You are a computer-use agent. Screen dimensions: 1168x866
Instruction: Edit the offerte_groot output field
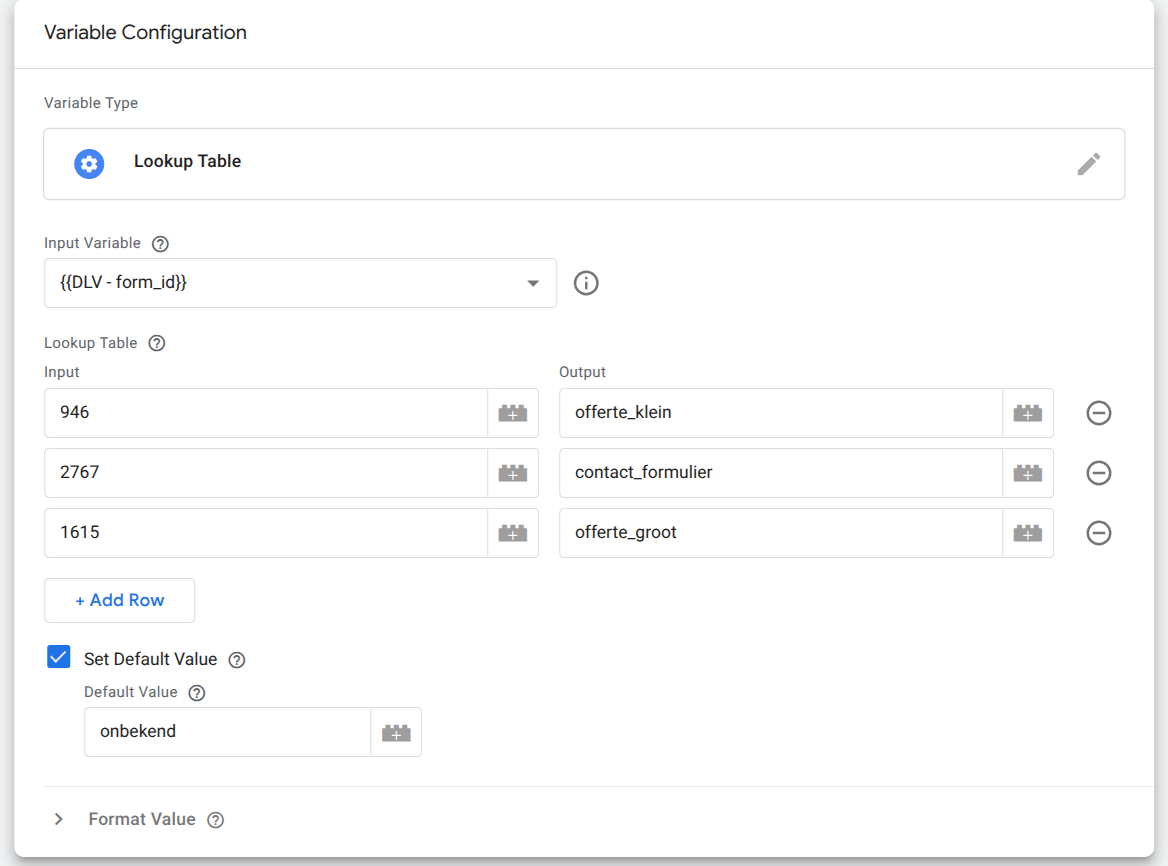pyautogui.click(x=781, y=533)
